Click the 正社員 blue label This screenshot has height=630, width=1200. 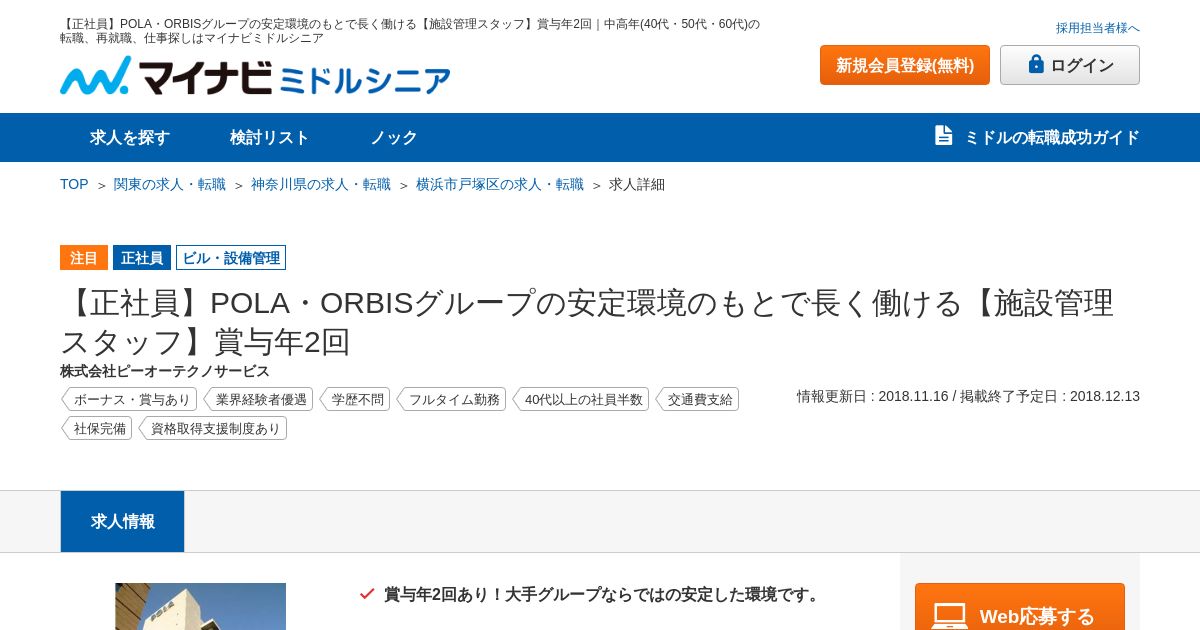[x=142, y=257]
